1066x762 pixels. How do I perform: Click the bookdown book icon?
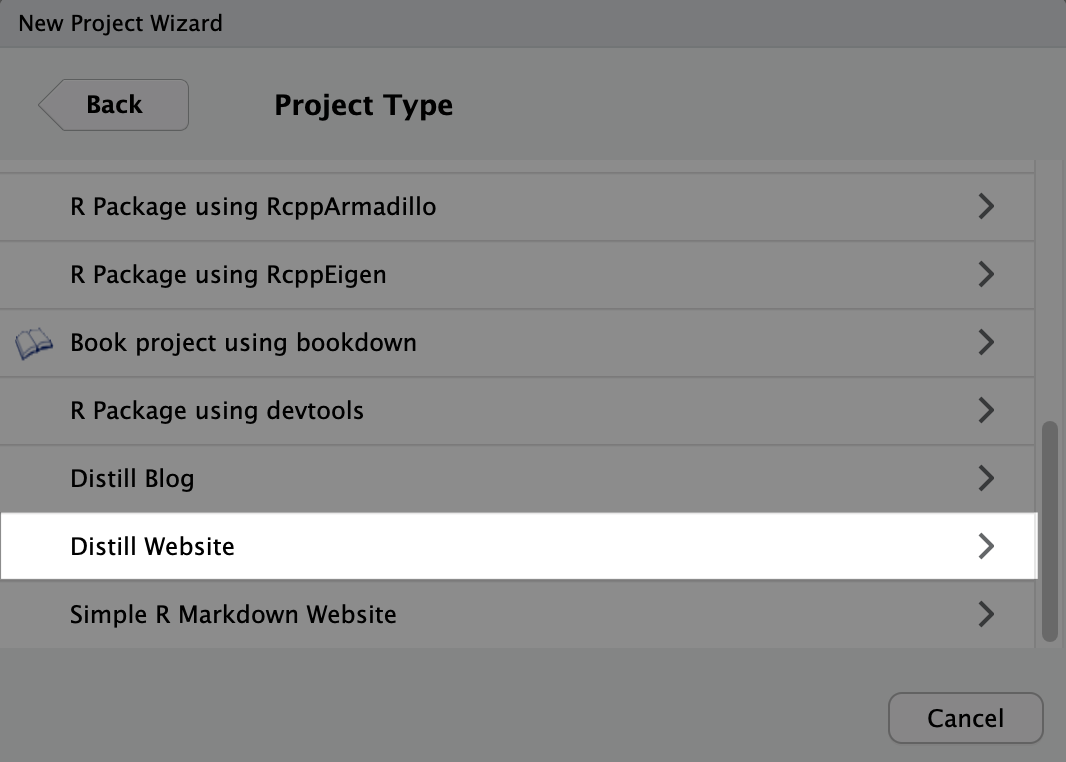coord(34,344)
